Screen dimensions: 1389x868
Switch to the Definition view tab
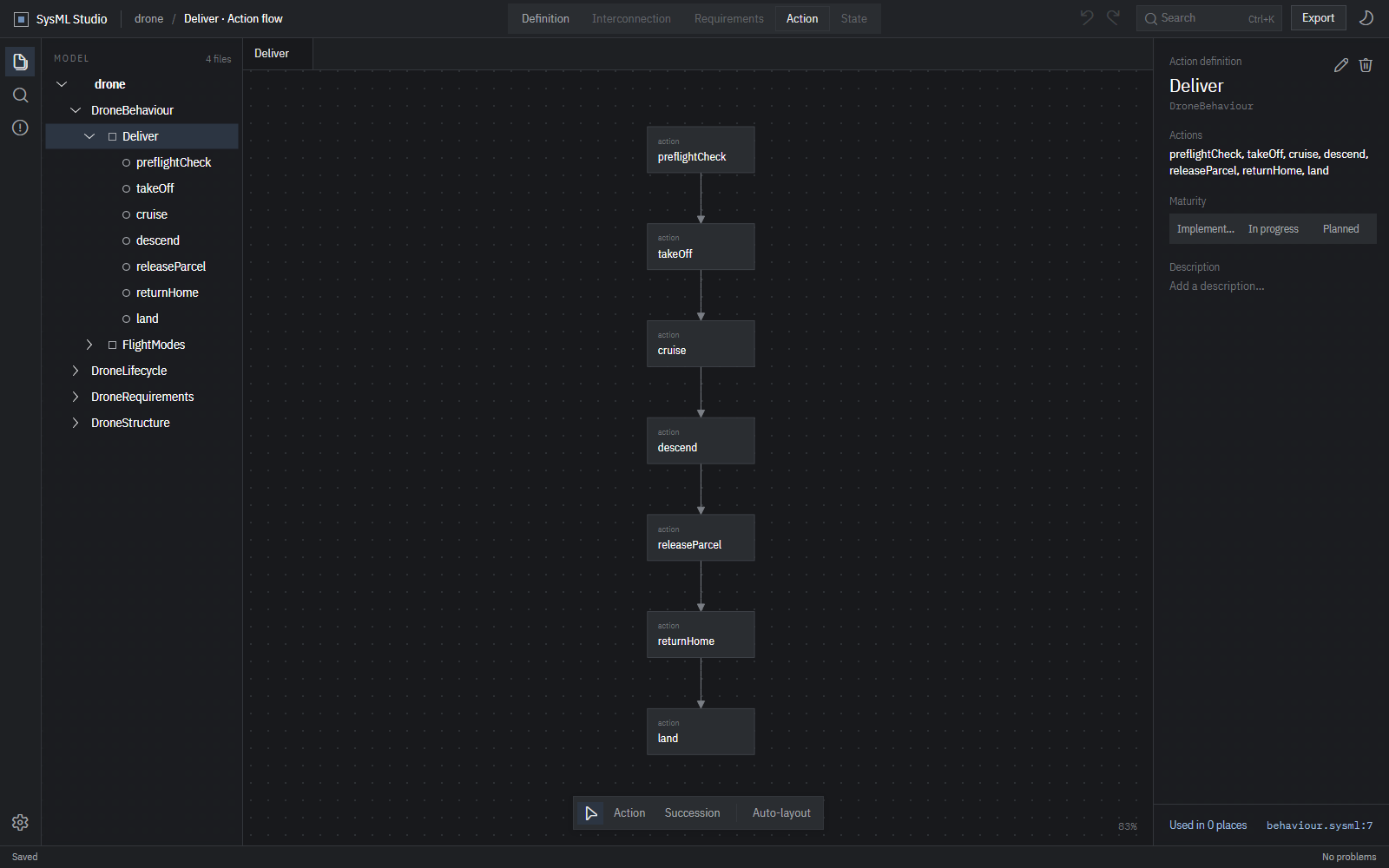point(545,18)
